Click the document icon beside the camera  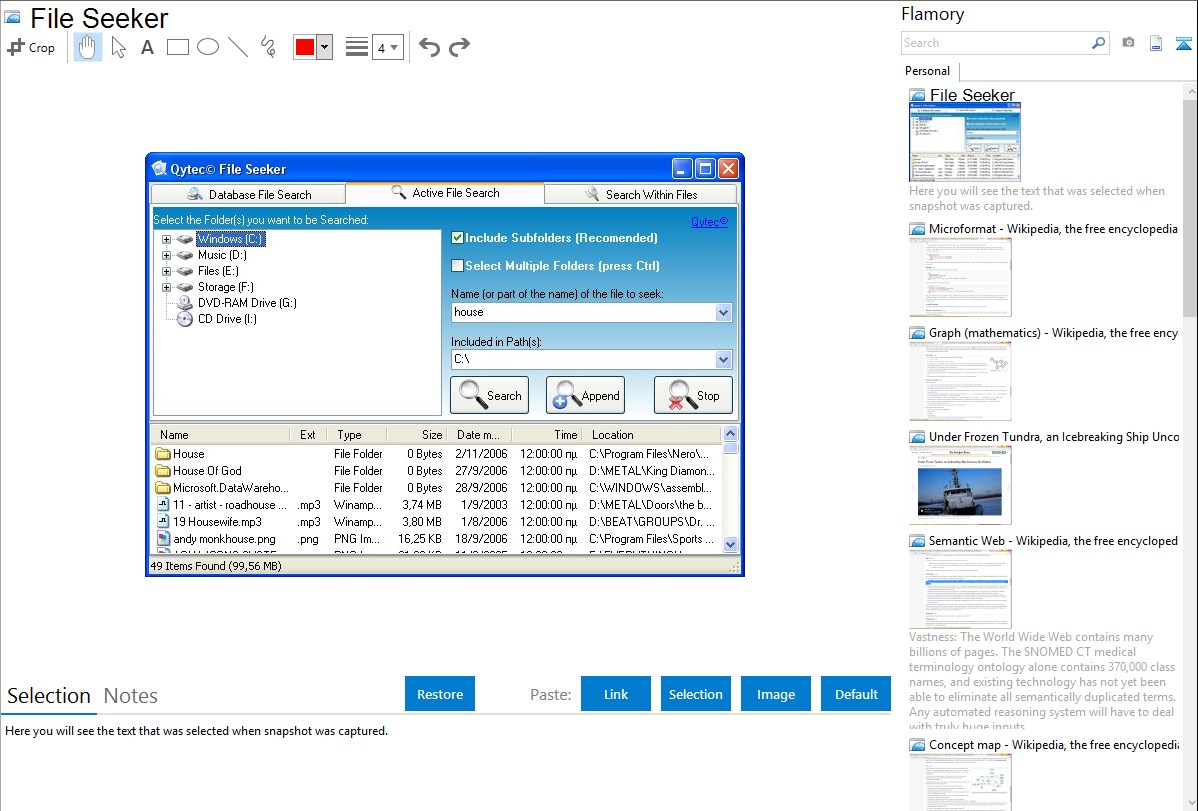1156,43
